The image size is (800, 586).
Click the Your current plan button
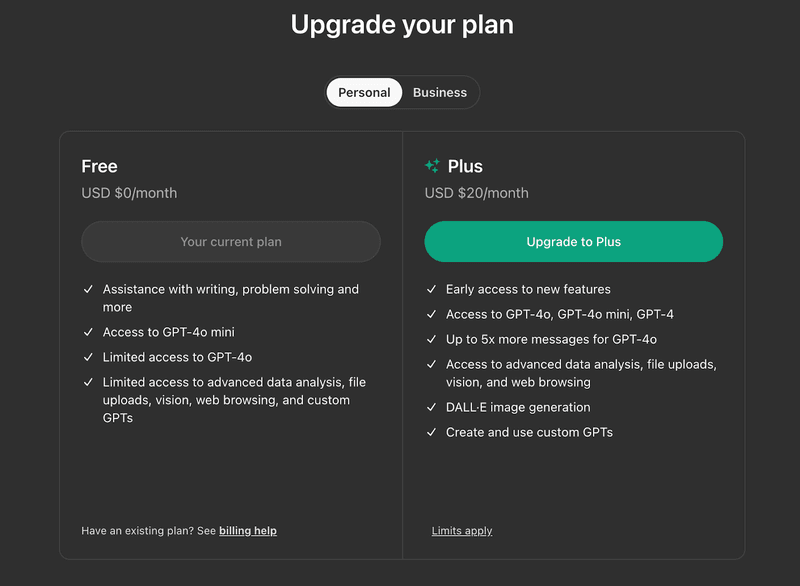231,241
